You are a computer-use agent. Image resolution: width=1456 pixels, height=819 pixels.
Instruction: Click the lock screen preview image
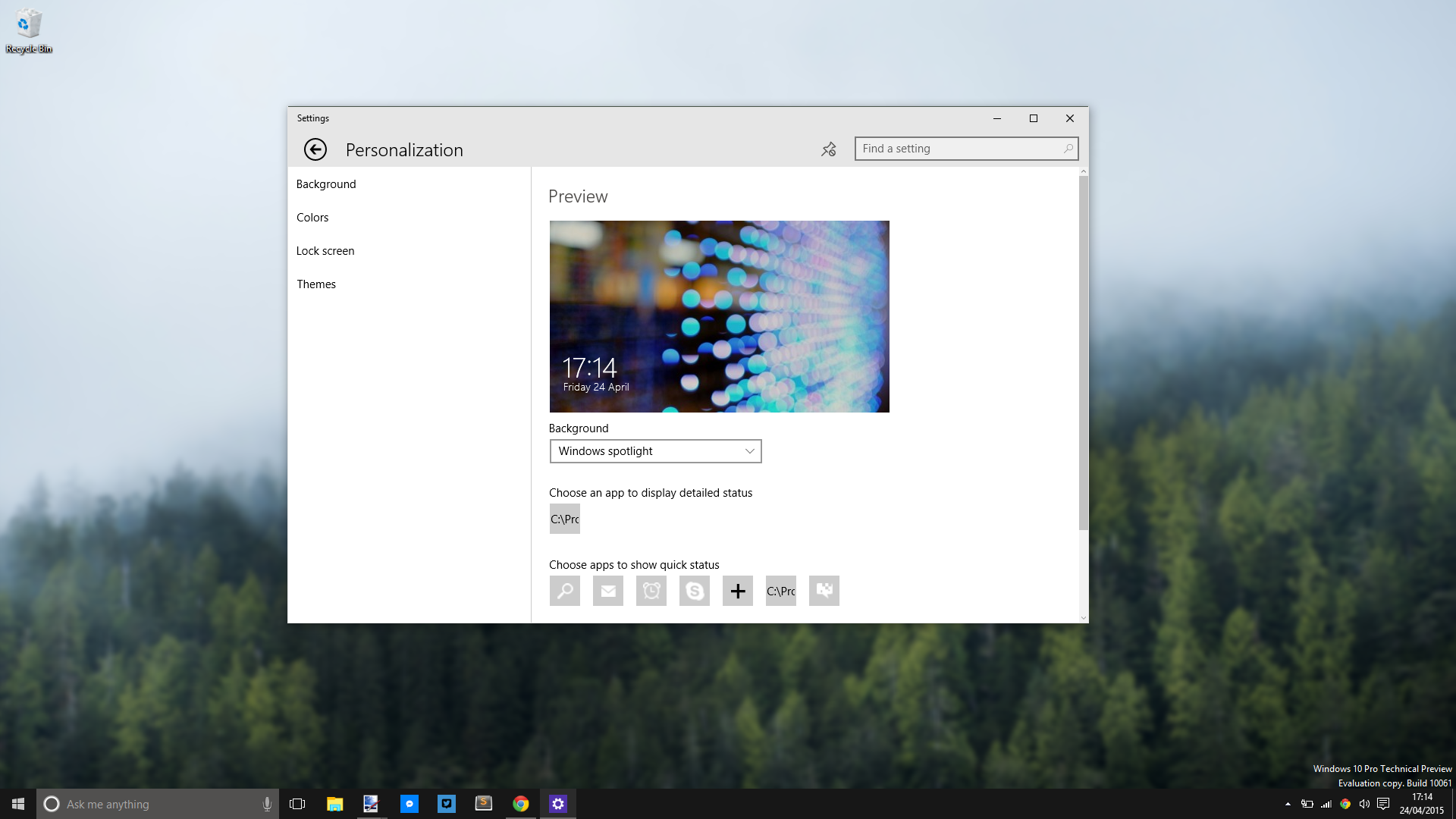coord(719,316)
